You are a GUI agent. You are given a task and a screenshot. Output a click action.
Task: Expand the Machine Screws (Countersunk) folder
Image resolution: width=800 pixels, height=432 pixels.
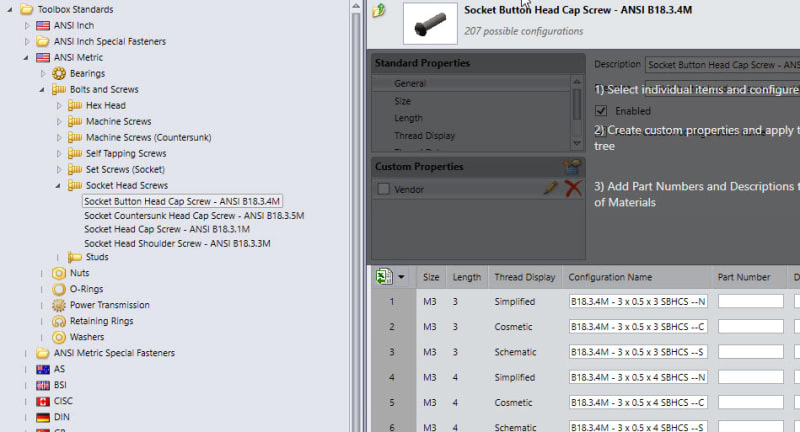coord(59,137)
